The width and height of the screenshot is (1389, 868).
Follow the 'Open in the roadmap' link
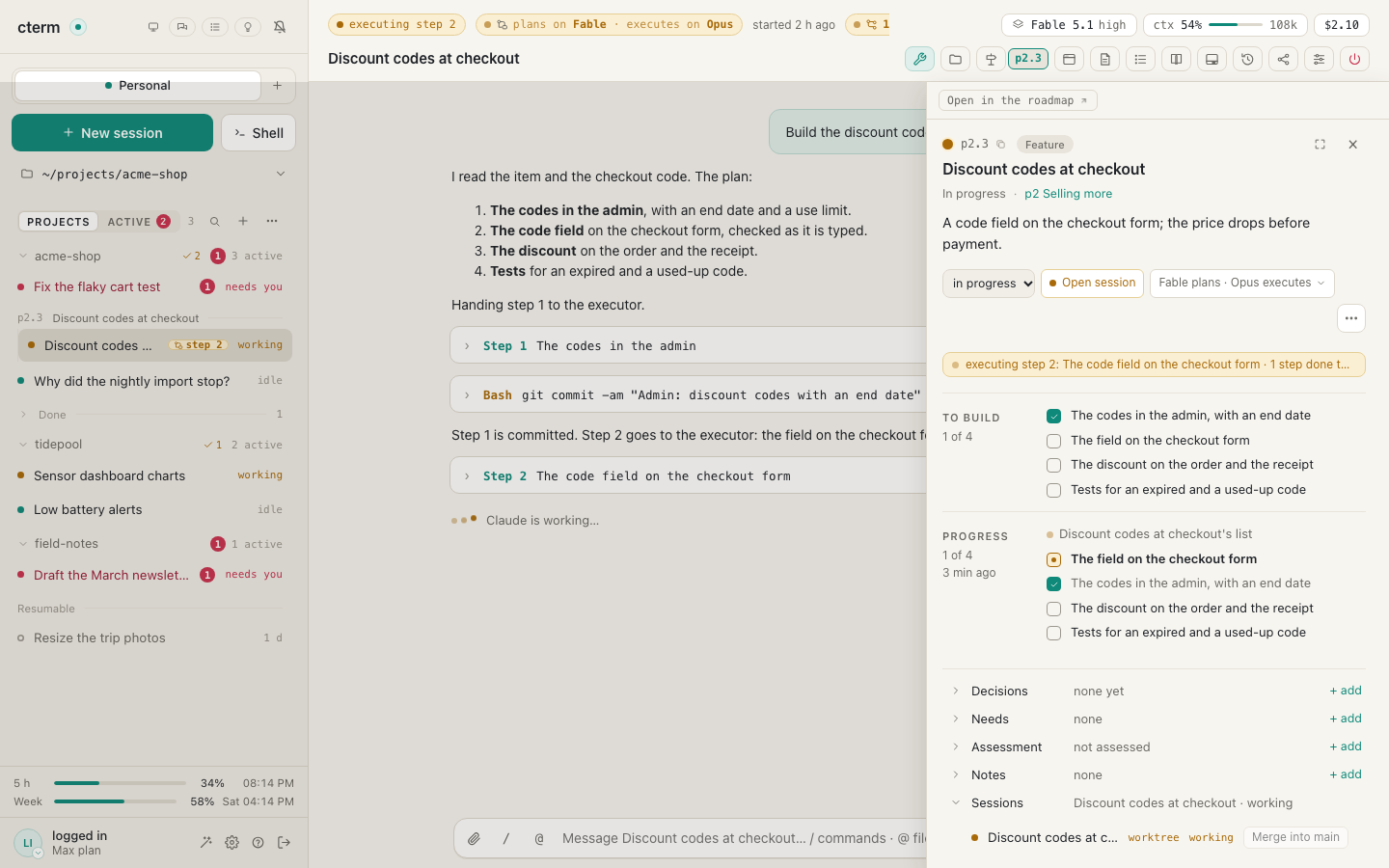[x=1018, y=100]
